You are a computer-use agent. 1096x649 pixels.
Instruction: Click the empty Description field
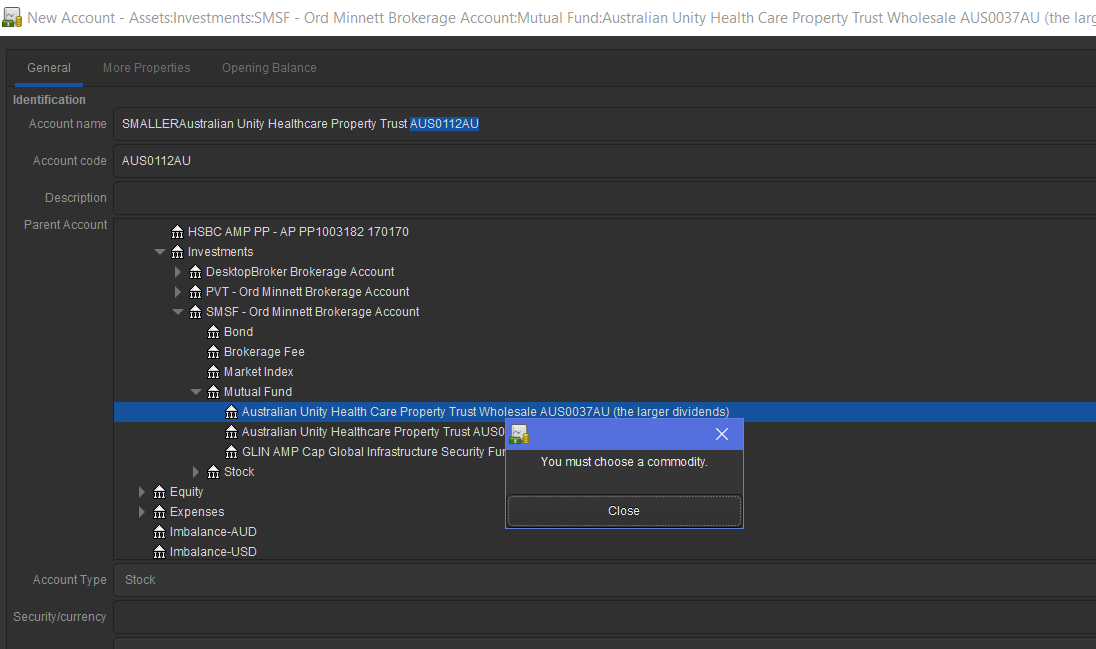(605, 198)
